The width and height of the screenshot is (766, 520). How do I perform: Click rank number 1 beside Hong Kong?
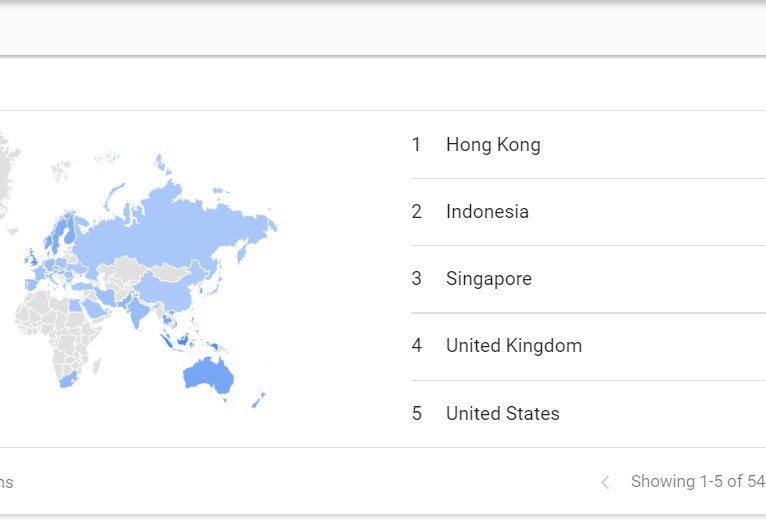[x=416, y=145]
